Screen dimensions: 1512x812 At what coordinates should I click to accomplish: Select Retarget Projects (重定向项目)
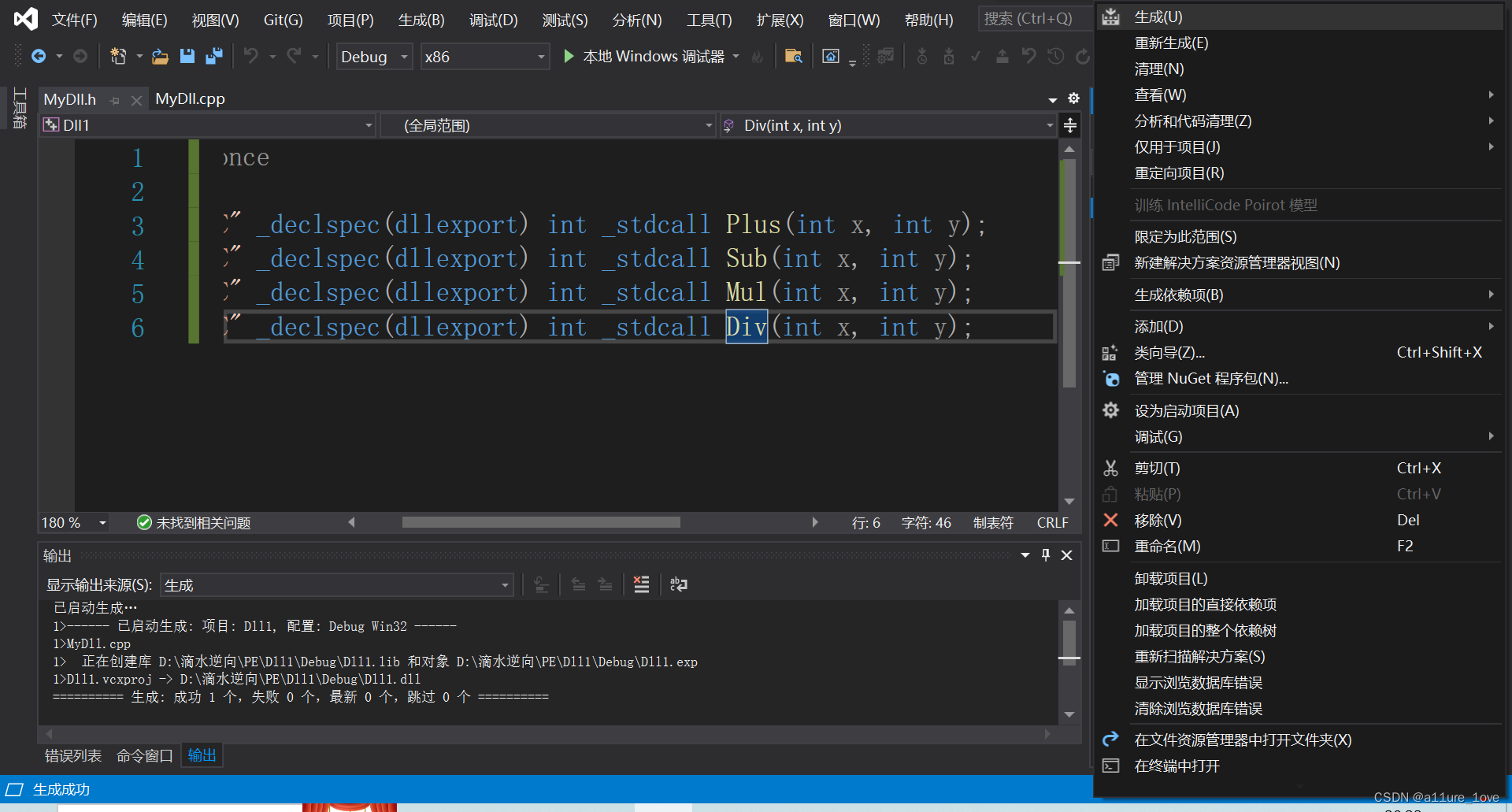tap(1179, 172)
